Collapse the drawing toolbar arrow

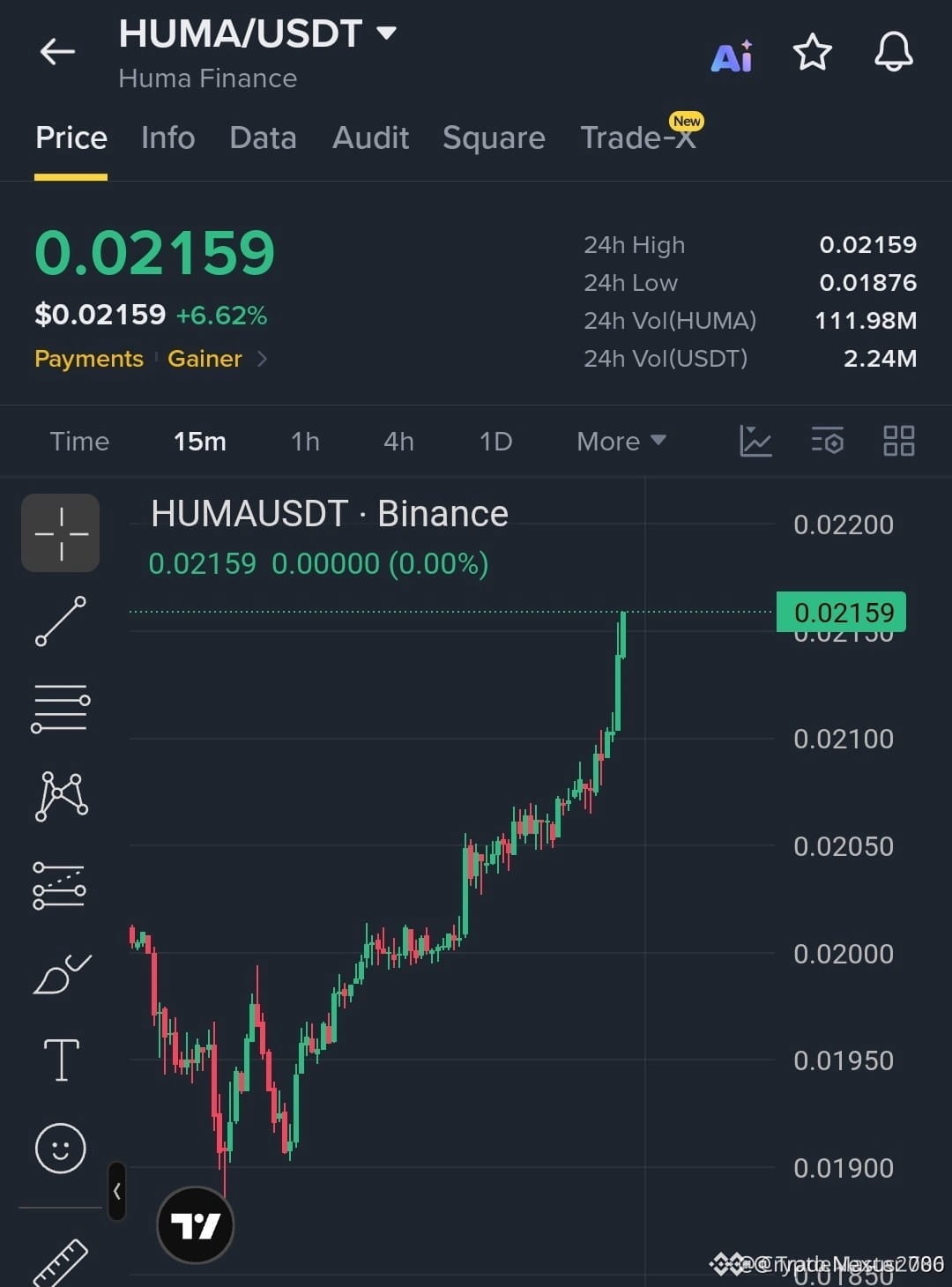pos(117,1191)
